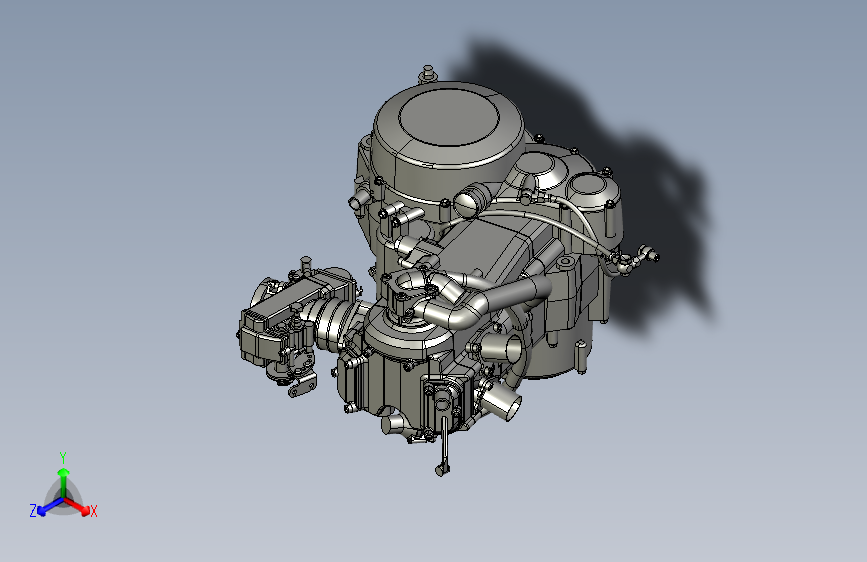Select the curved pipe across the engine middle
The image size is (867, 562).
484,301
